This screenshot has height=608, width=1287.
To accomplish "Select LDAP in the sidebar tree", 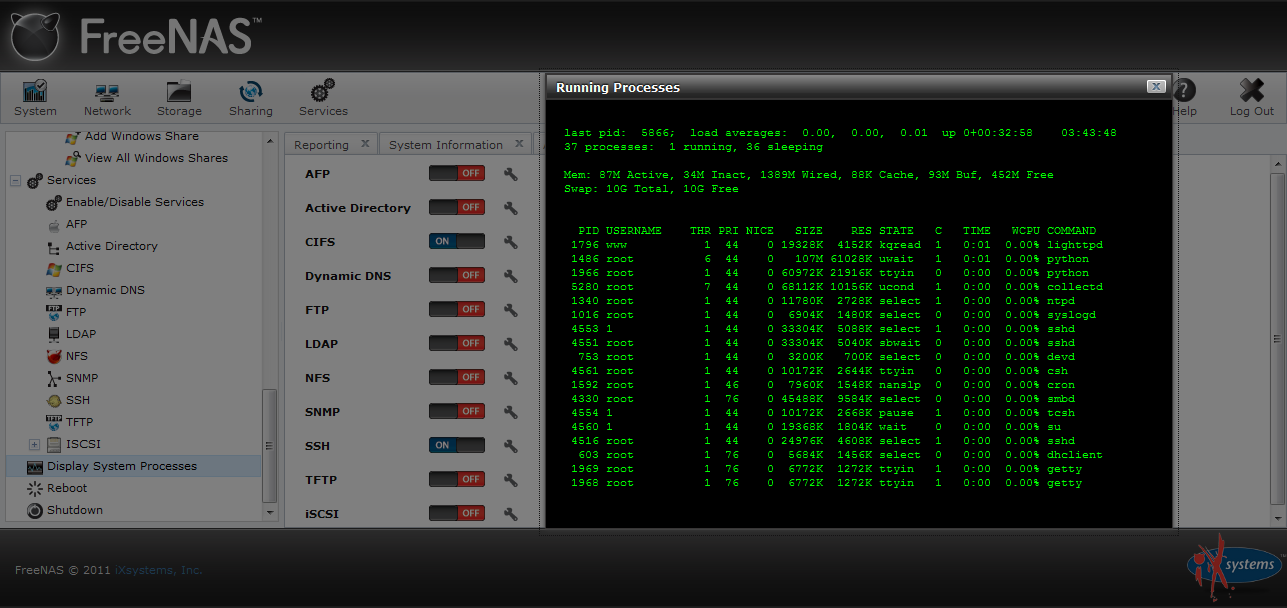I will pyautogui.click(x=81, y=334).
